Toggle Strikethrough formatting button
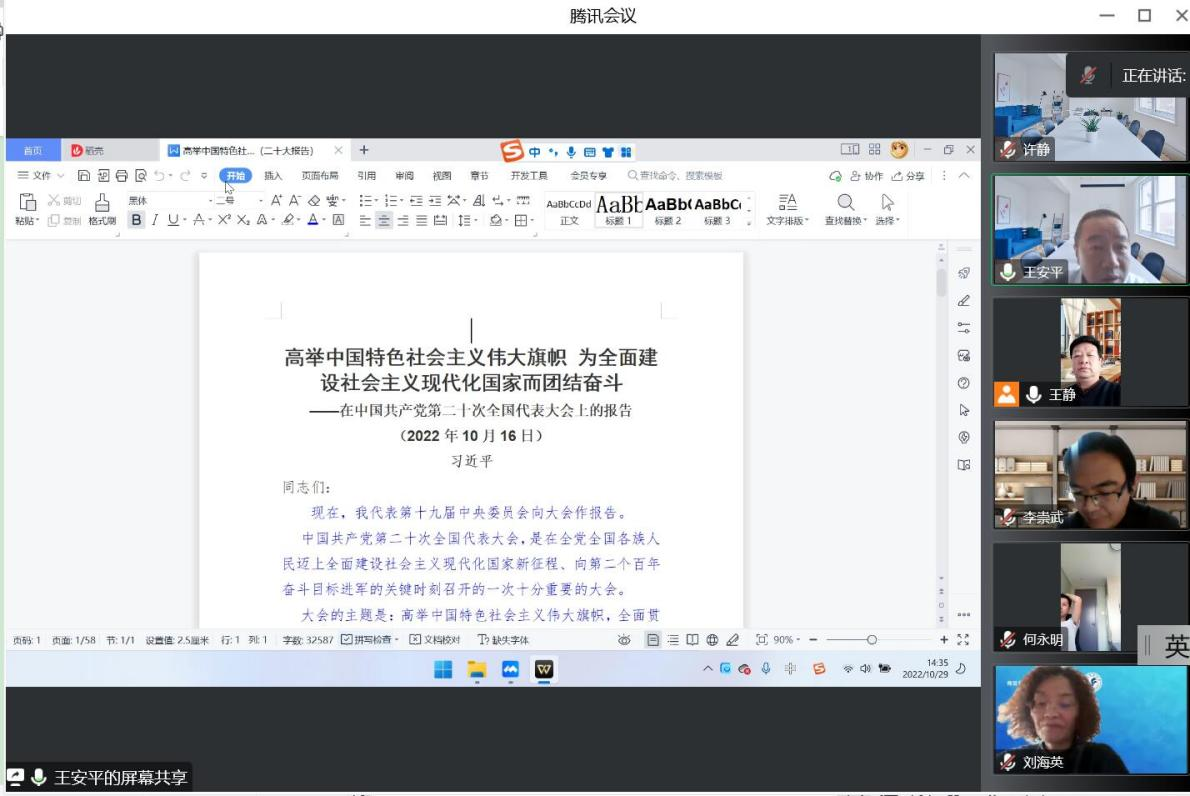Image resolution: width=1190 pixels, height=796 pixels. tap(198, 220)
